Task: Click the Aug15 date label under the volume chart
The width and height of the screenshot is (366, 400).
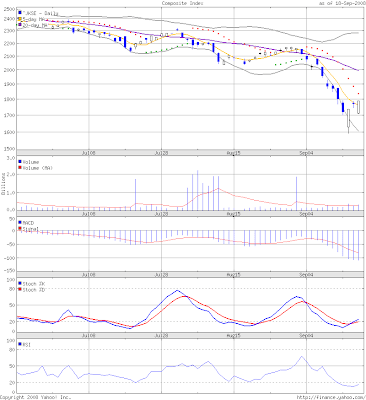Action: point(234,214)
